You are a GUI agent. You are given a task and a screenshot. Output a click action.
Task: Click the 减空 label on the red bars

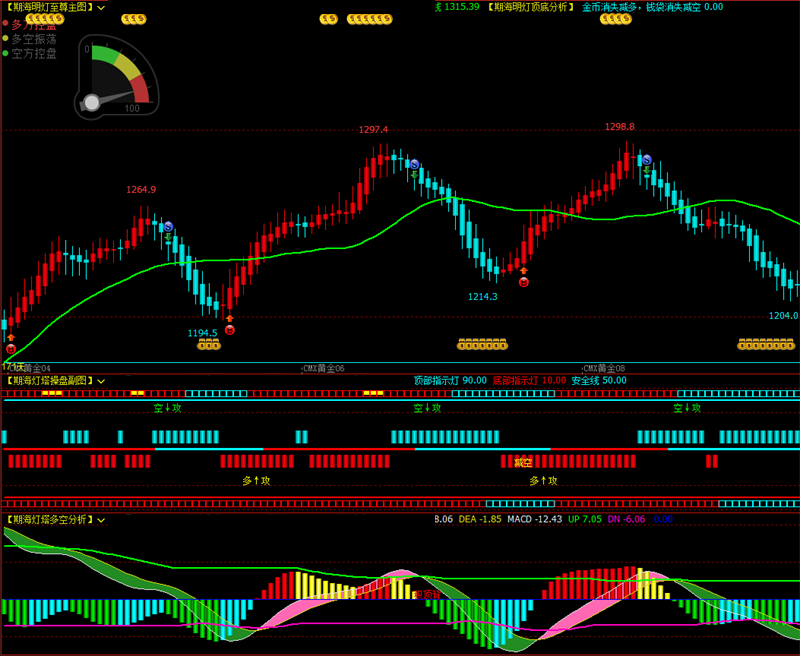click(523, 463)
